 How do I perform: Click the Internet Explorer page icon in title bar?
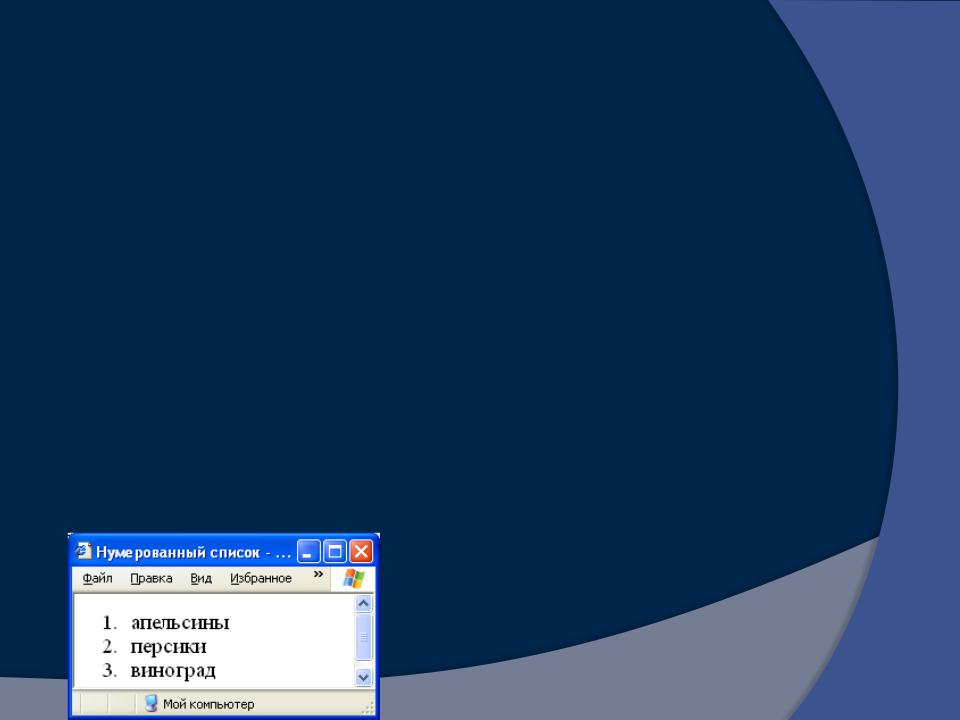click(x=83, y=552)
